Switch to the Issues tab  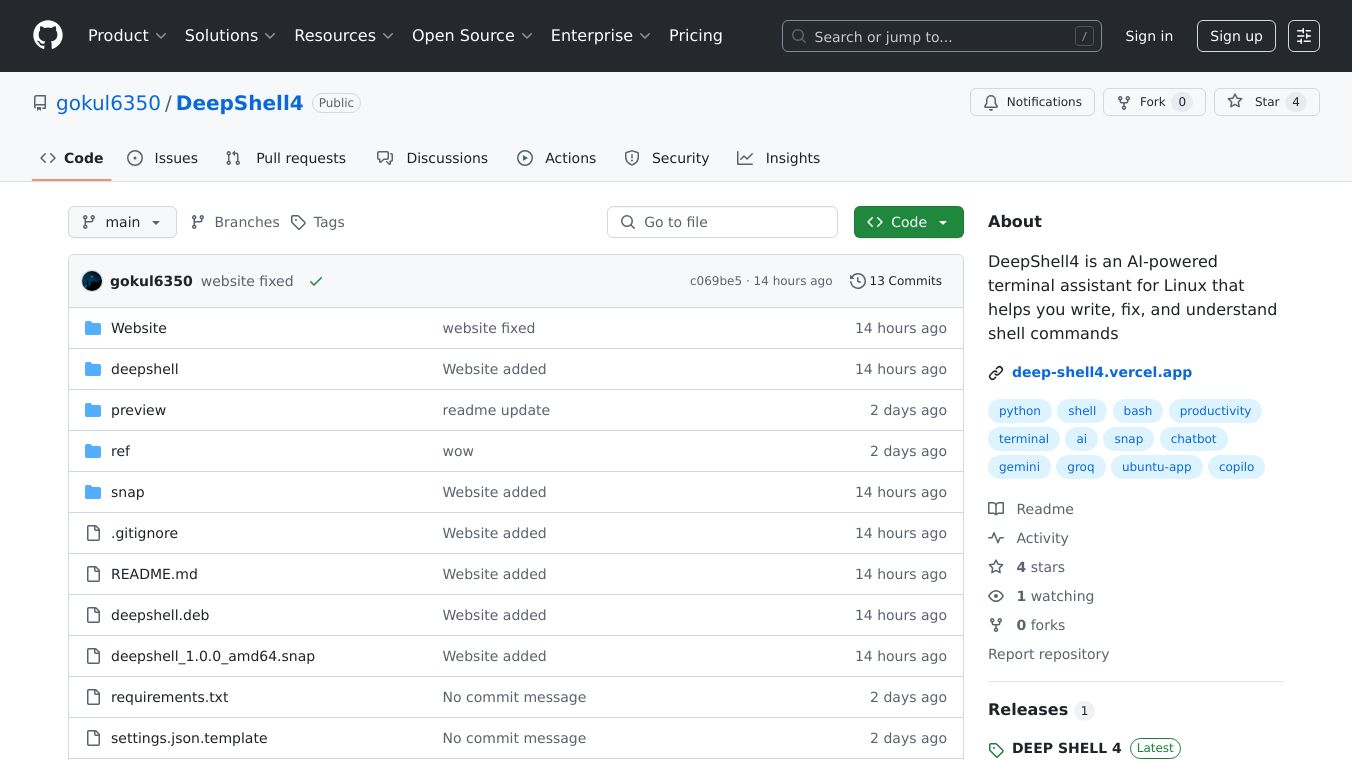pos(163,158)
